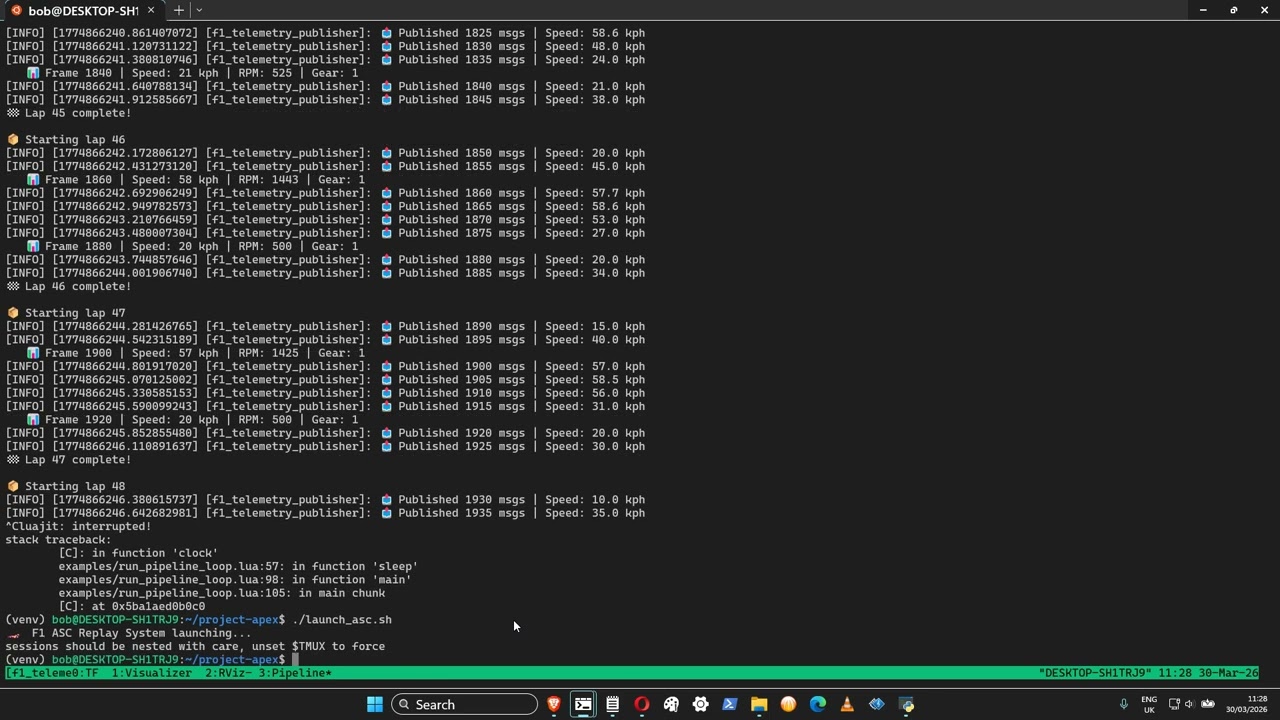Close the bob@DESKTOP-SH1 terminal tab
Image resolution: width=1280 pixels, height=720 pixels.
[x=151, y=10]
